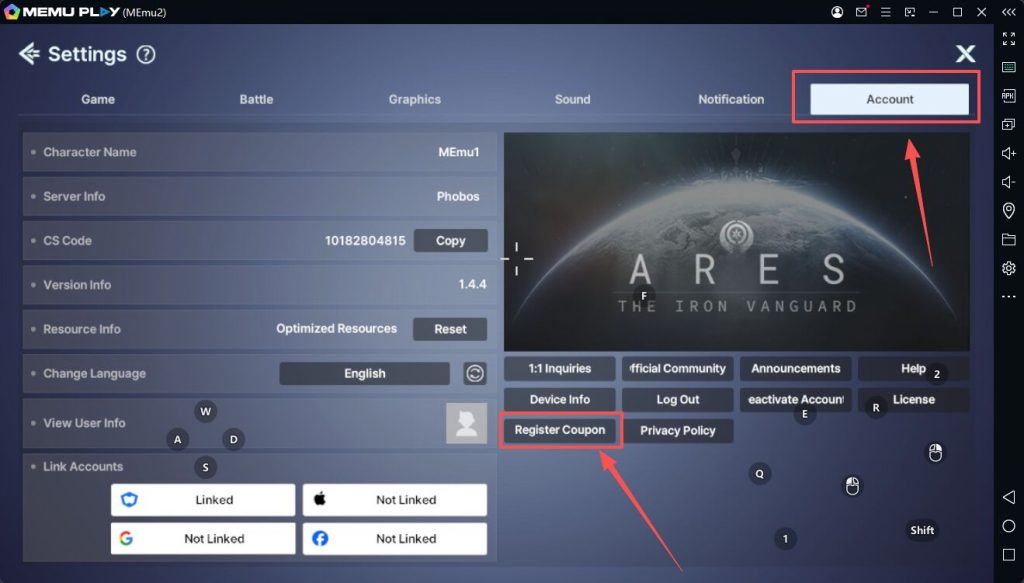
Task: Decrease volume in MEmu sidebar
Action: [x=1008, y=181]
